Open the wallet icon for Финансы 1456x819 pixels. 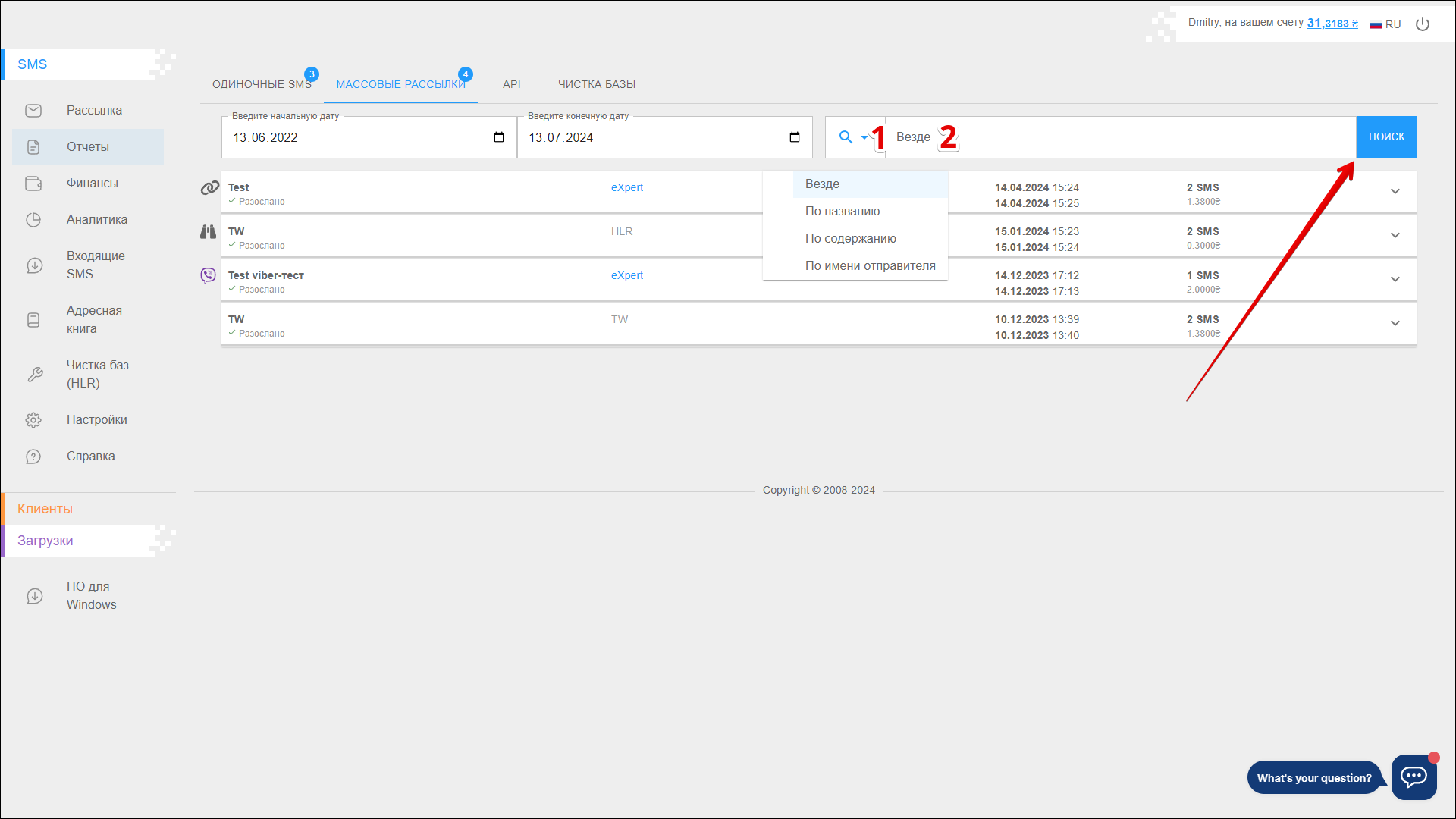[x=33, y=184]
